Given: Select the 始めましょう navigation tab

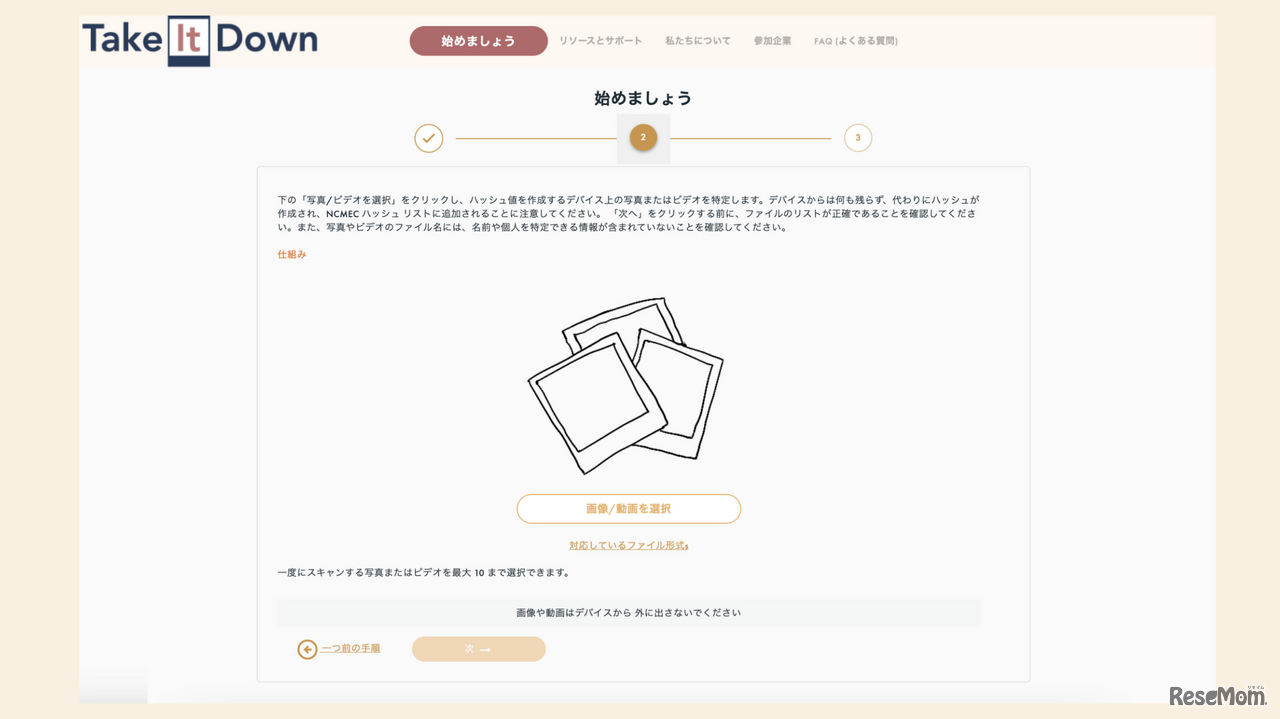Looking at the screenshot, I should click(478, 41).
